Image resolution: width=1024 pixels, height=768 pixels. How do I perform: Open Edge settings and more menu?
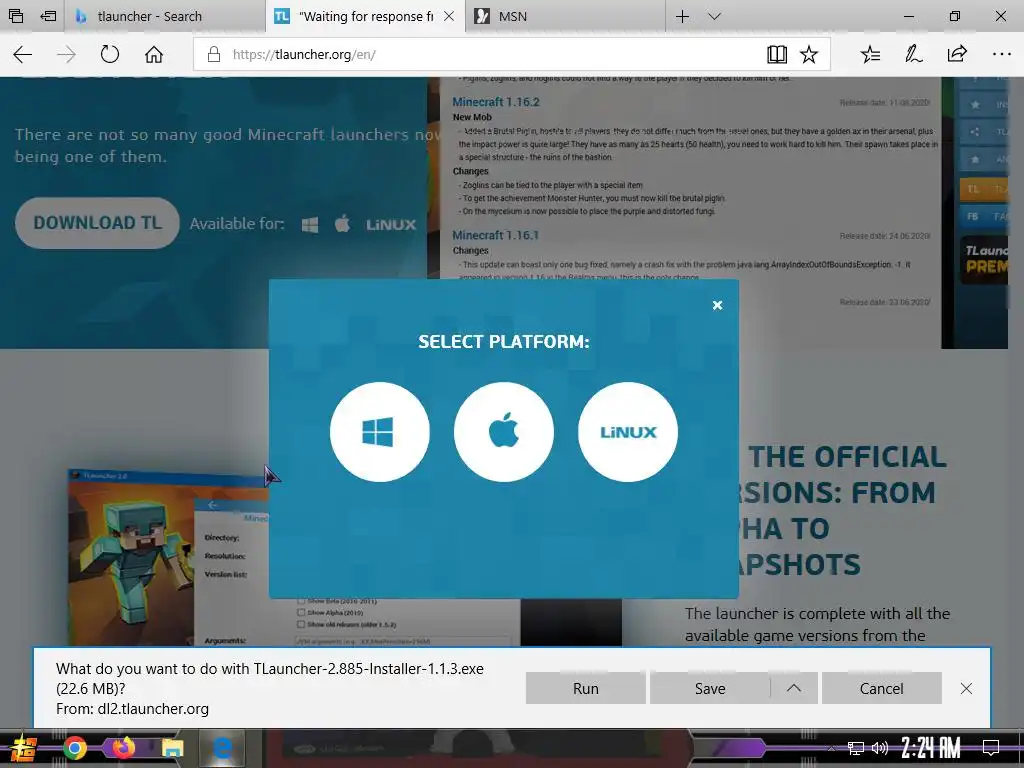[x=1001, y=54]
